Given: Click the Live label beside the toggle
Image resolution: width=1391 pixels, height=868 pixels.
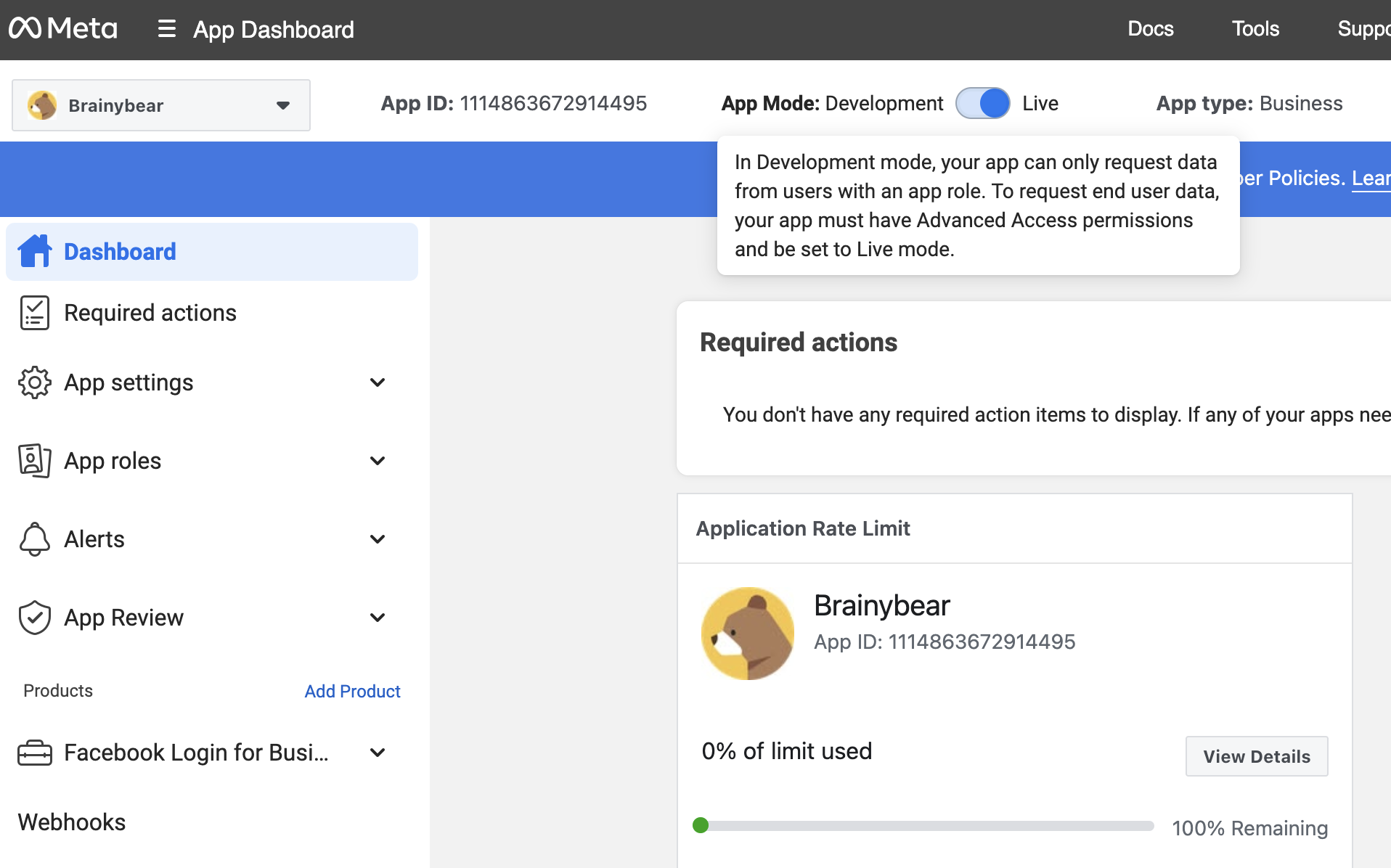Looking at the screenshot, I should coord(1040,103).
